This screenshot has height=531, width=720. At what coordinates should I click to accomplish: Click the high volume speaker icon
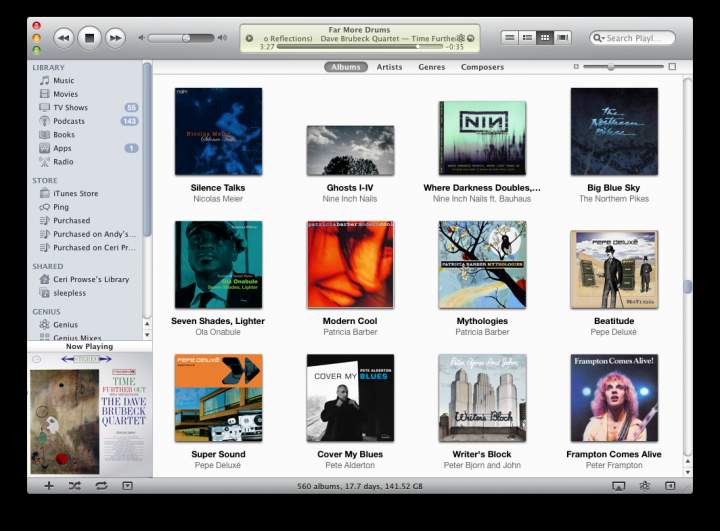[222, 38]
